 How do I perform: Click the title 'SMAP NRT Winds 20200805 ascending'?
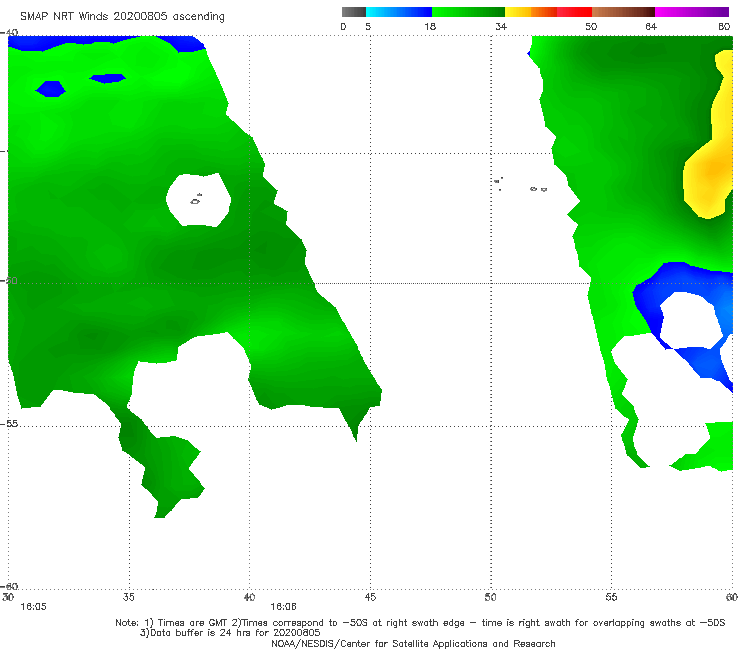tap(122, 17)
